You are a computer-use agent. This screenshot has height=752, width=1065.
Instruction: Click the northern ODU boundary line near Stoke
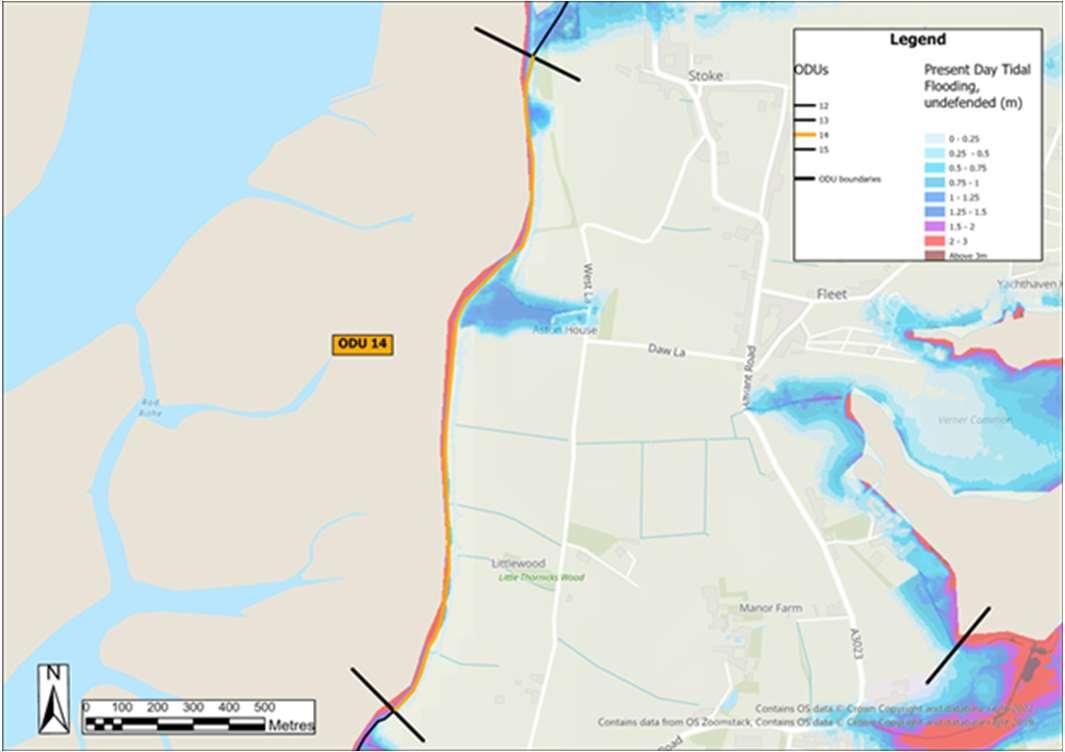527,54
